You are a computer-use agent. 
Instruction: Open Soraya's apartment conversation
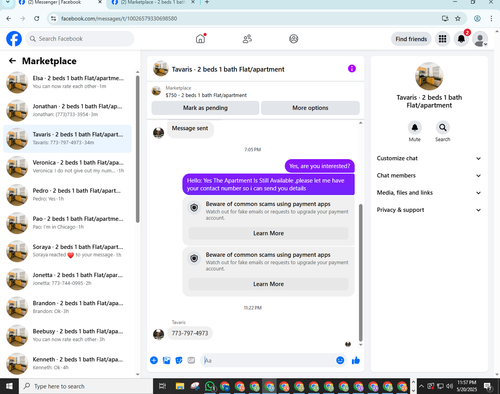coord(67,251)
